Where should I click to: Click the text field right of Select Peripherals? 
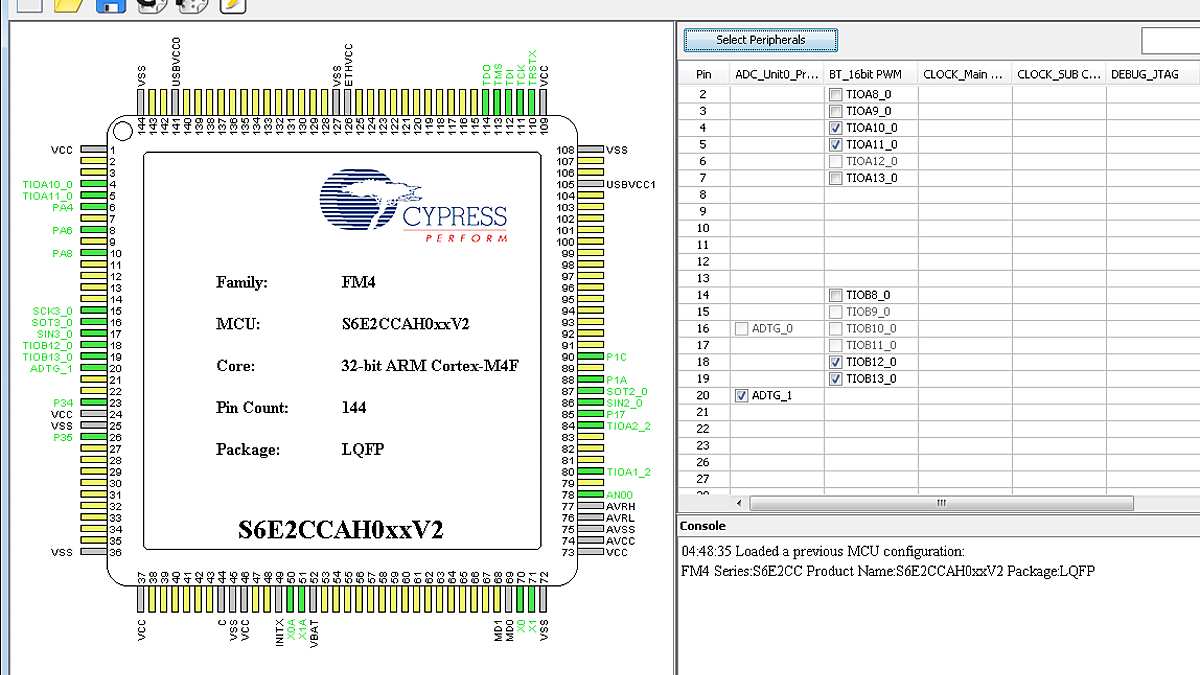[1170, 40]
